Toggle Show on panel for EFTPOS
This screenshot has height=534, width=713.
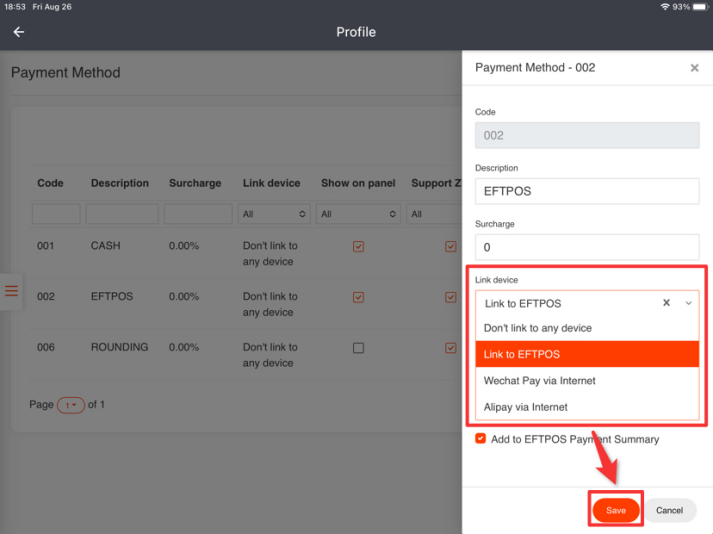(x=358, y=297)
